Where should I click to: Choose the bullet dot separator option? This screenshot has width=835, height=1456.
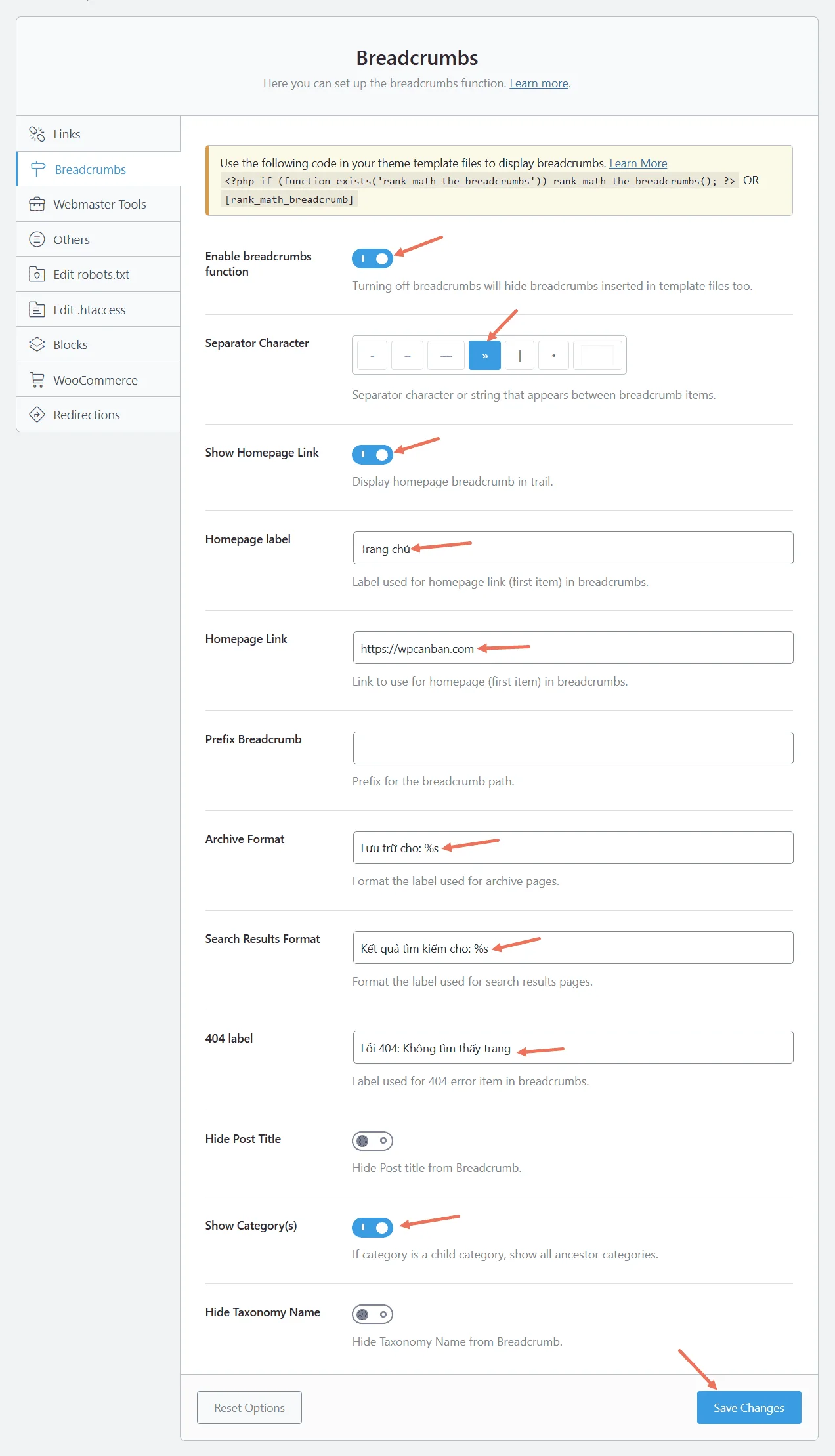[x=553, y=356]
